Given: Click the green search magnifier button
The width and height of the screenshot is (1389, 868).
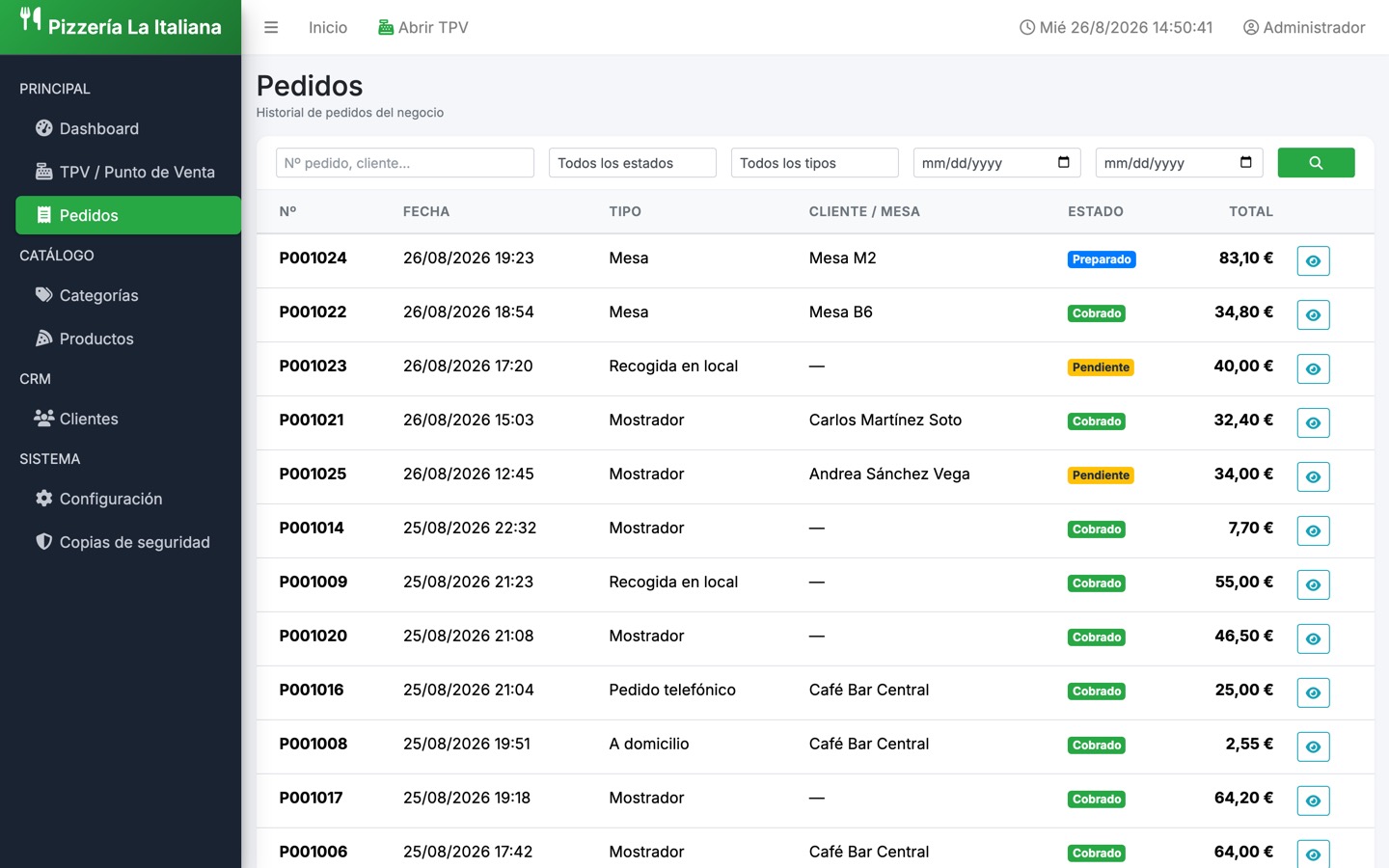Looking at the screenshot, I should (1316, 163).
